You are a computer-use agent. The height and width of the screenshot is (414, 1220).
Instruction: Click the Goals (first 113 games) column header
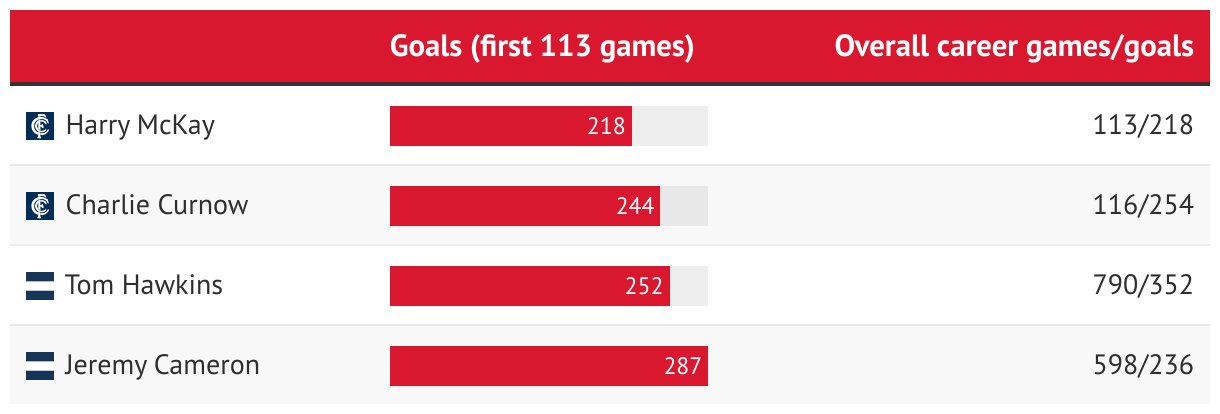542,46
